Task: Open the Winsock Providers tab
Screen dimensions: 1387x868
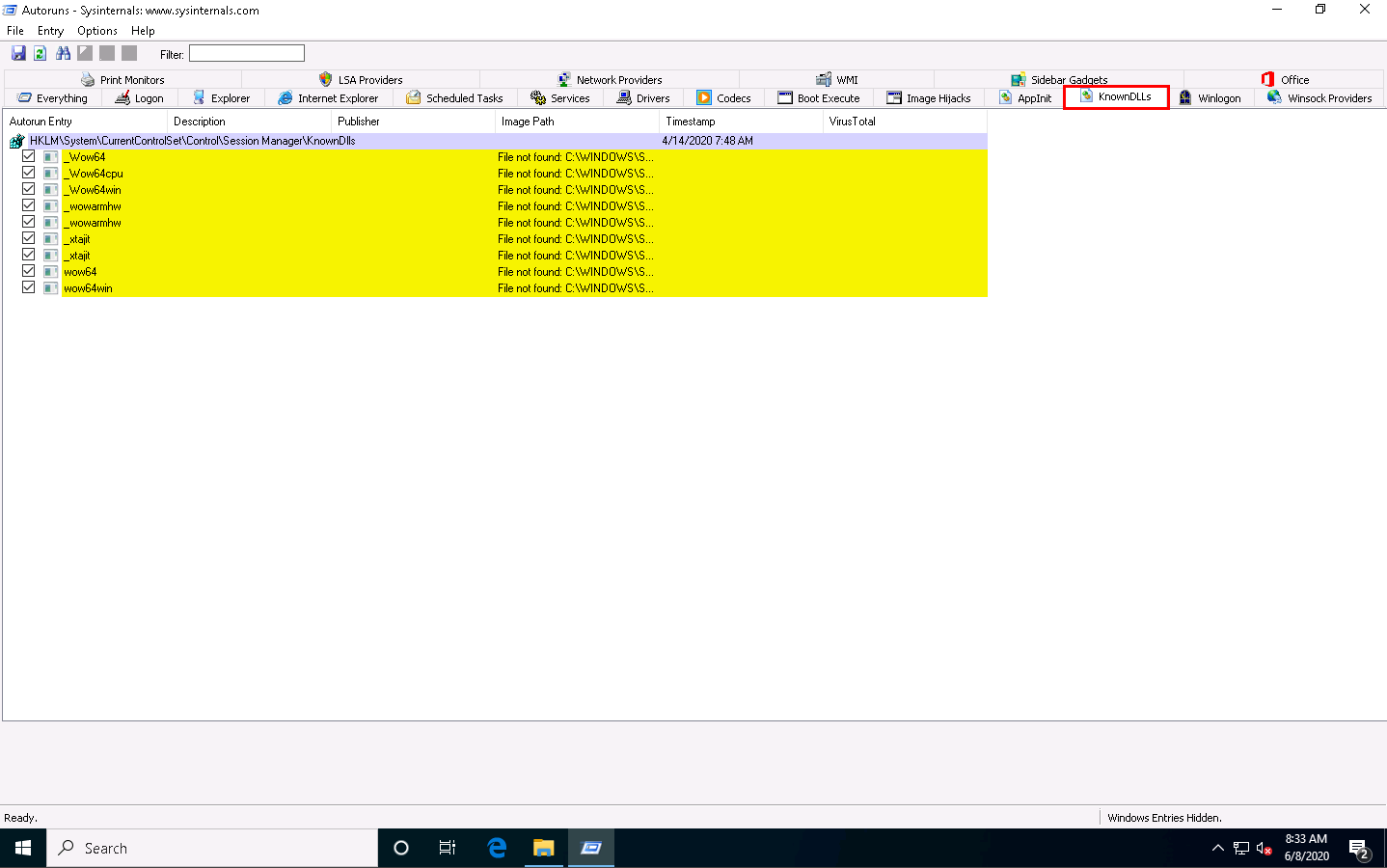Action: click(1319, 98)
